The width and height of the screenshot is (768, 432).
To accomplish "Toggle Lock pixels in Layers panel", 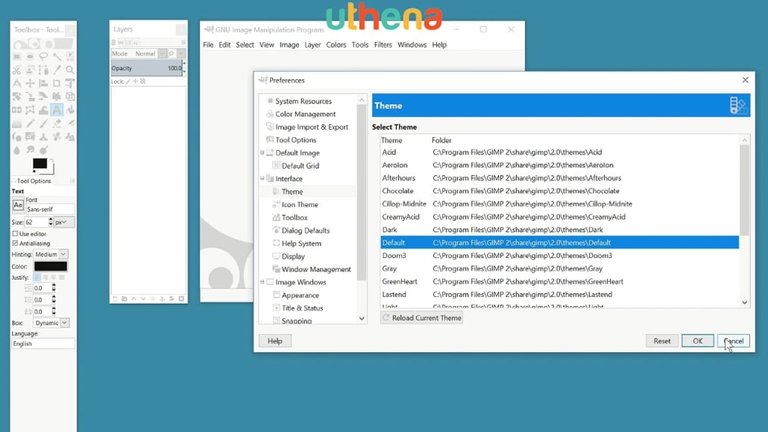I will click(128, 81).
